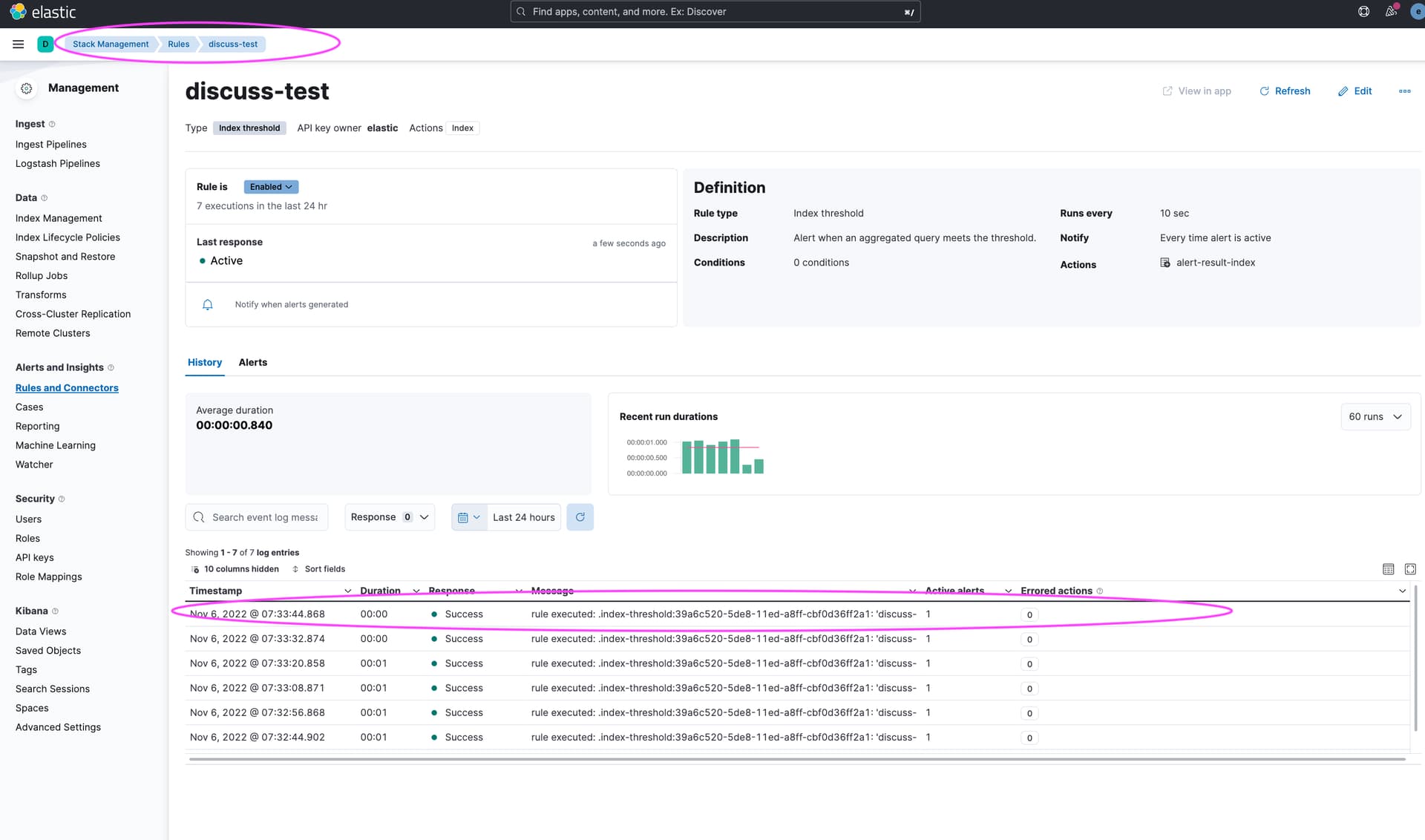Image resolution: width=1425 pixels, height=840 pixels.
Task: Click the Errored actions info icon
Action: pyautogui.click(x=1100, y=591)
